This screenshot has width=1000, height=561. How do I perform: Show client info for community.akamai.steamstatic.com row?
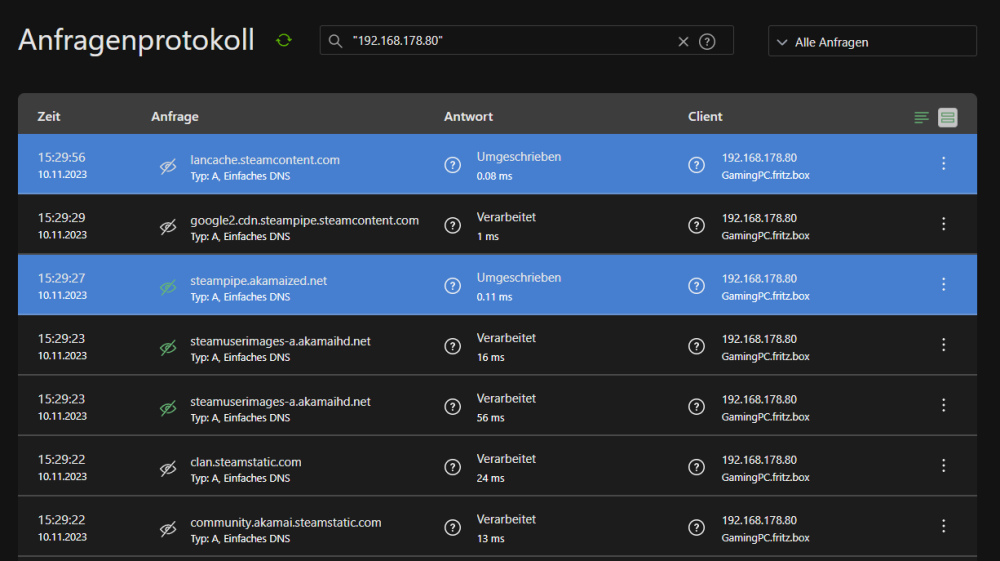[x=696, y=528]
